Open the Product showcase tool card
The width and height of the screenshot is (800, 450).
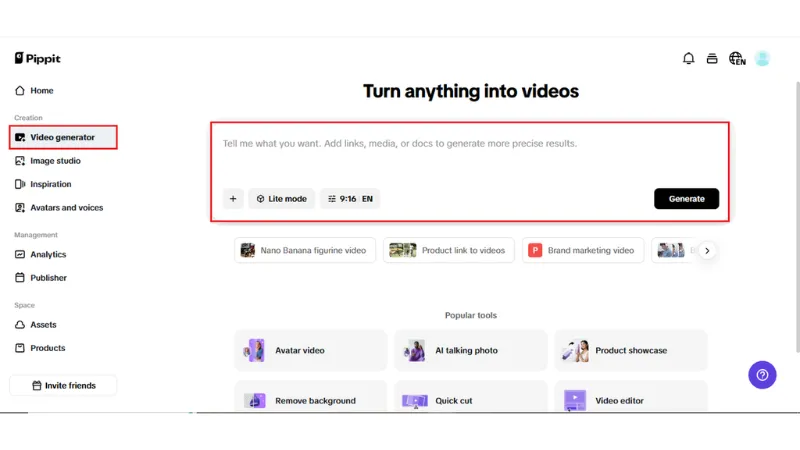(630, 351)
